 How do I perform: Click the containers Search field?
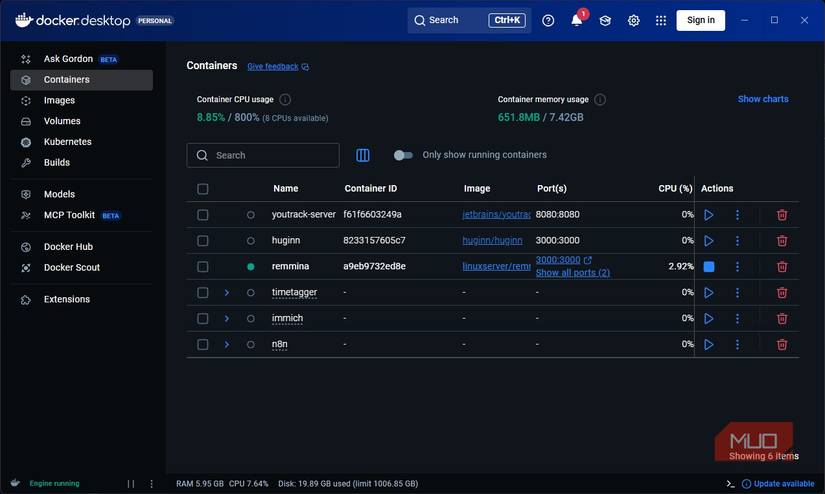click(263, 155)
